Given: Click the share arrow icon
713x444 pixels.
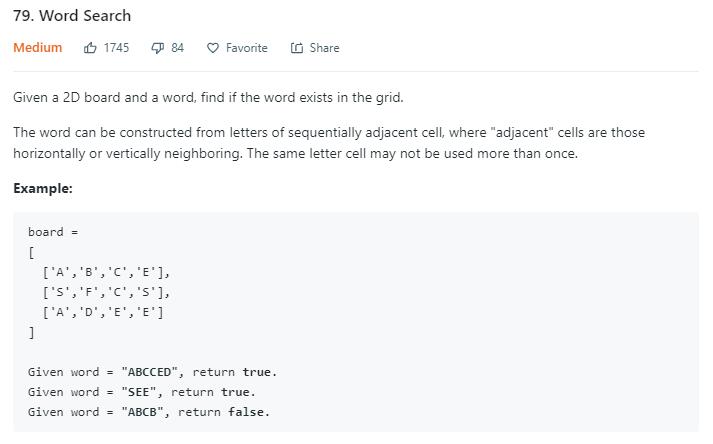Looking at the screenshot, I should click(297, 48).
